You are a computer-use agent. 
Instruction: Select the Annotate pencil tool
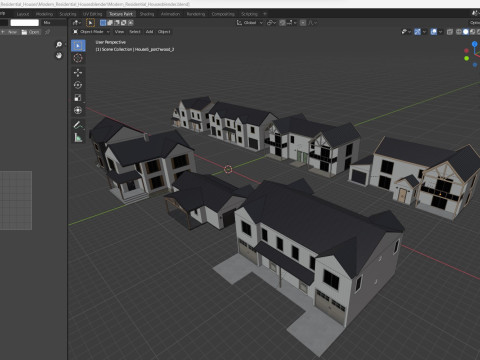tap(78, 125)
